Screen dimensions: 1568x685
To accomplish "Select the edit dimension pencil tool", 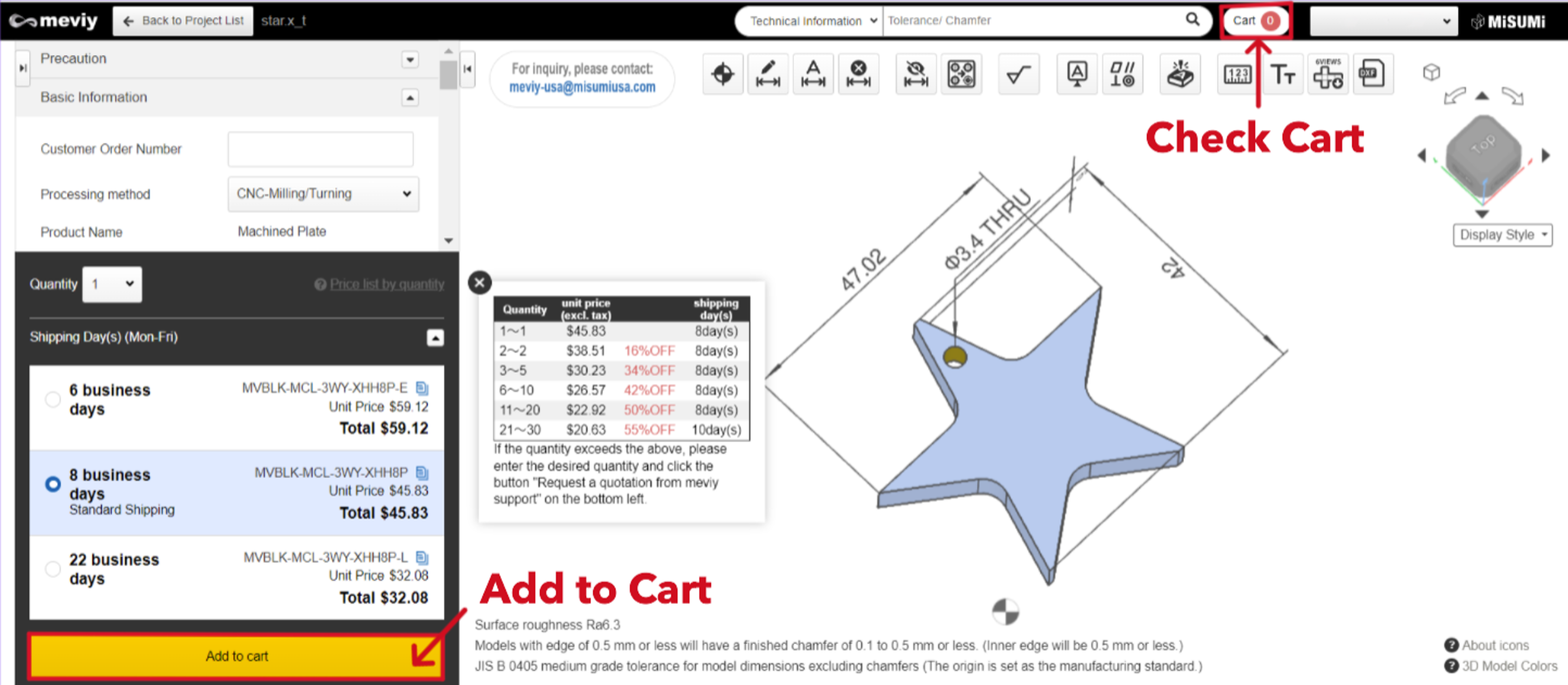I will pos(768,74).
